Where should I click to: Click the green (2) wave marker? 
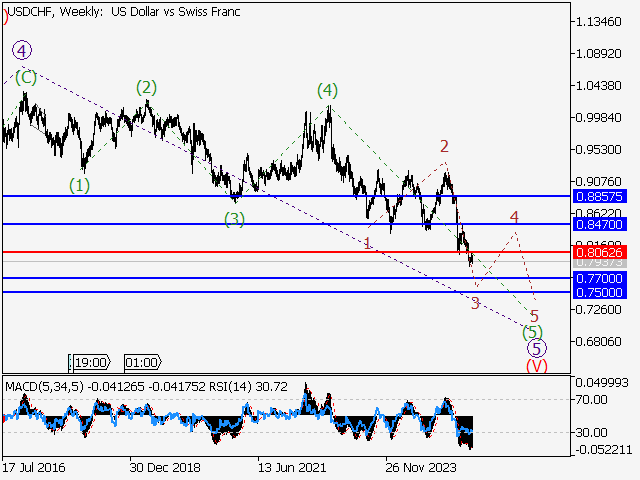coord(147,88)
